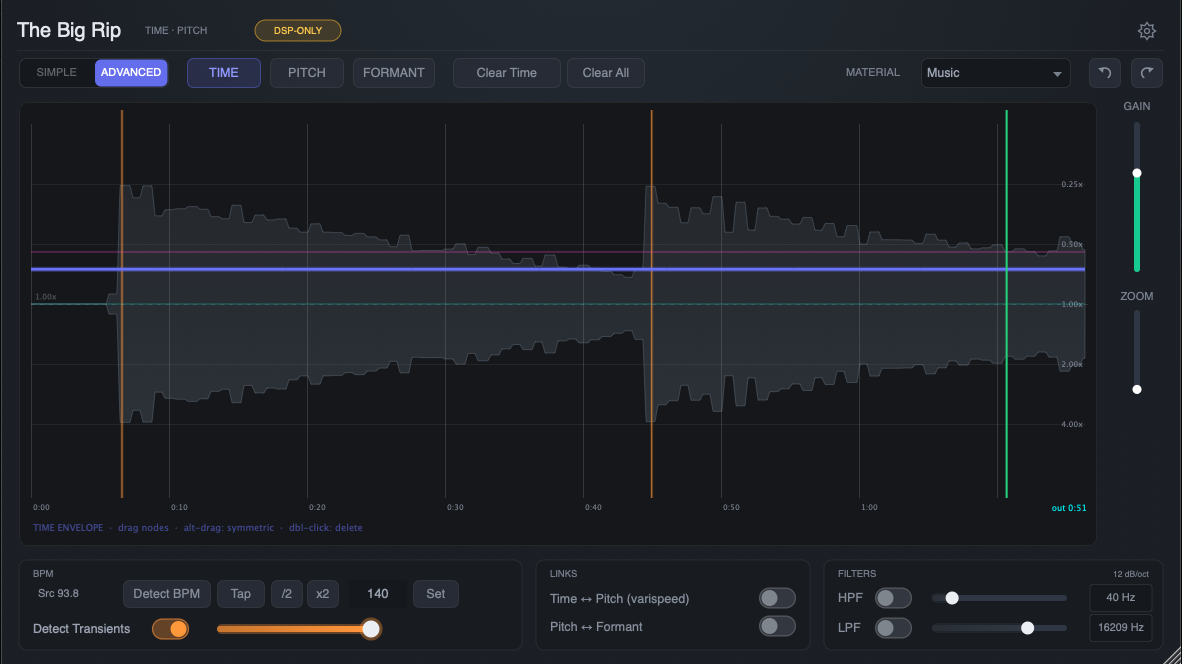Click the blue time envelope line
This screenshot has width=1182, height=664.
[558, 269]
